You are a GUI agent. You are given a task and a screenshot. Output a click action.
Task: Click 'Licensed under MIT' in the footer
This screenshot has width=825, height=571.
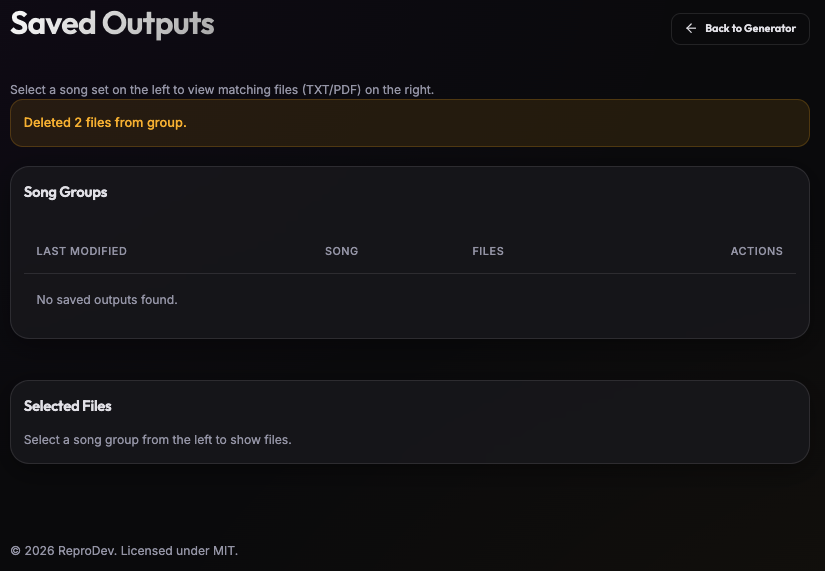179,551
